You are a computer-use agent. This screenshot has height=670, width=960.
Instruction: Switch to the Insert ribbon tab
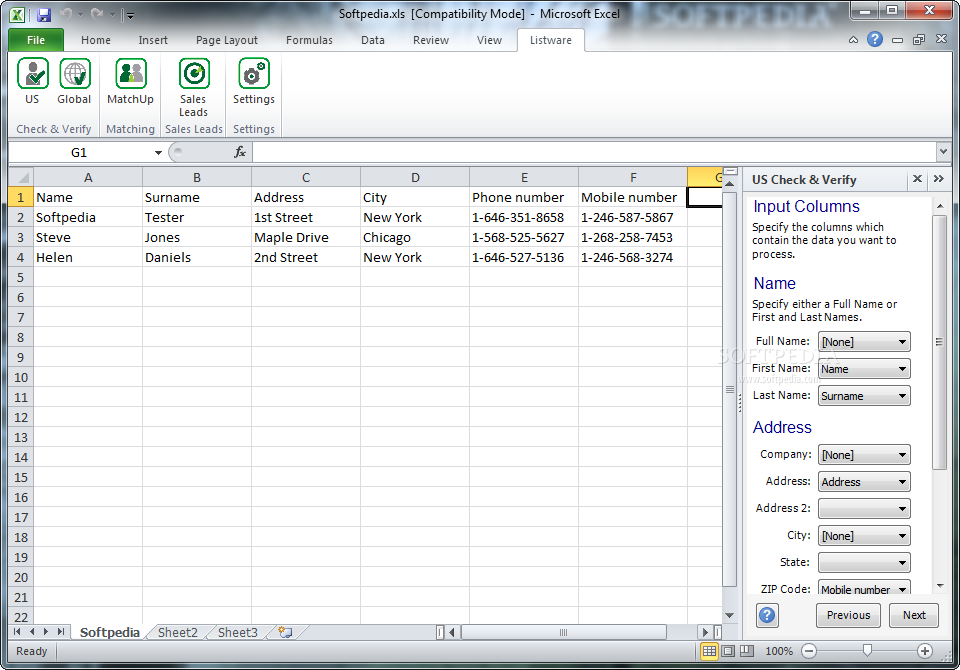[x=153, y=40]
